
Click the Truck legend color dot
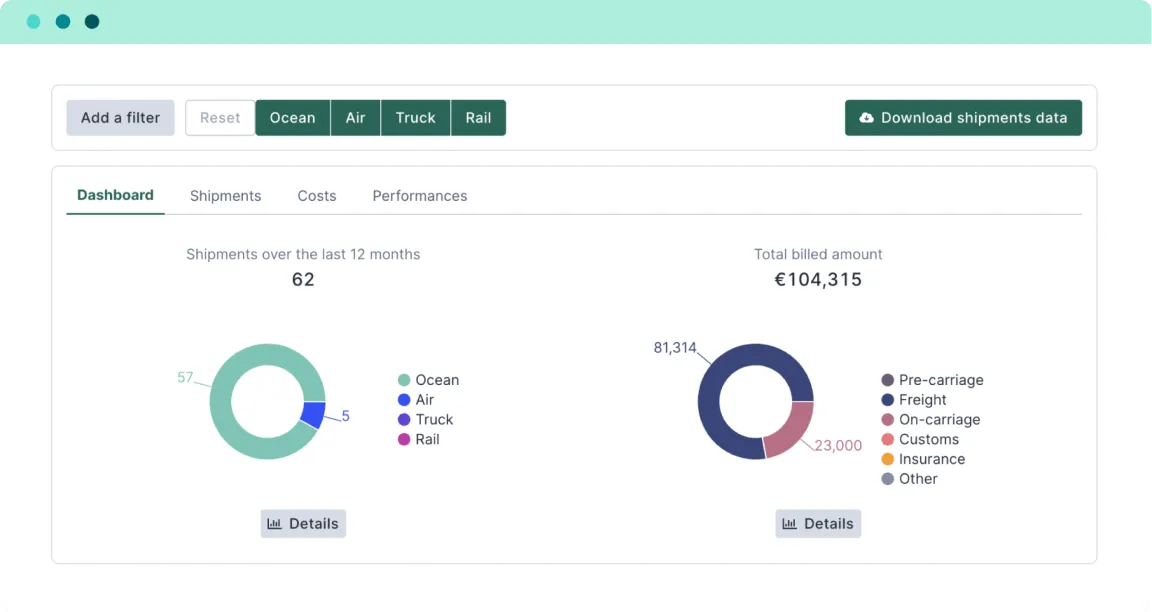403,420
